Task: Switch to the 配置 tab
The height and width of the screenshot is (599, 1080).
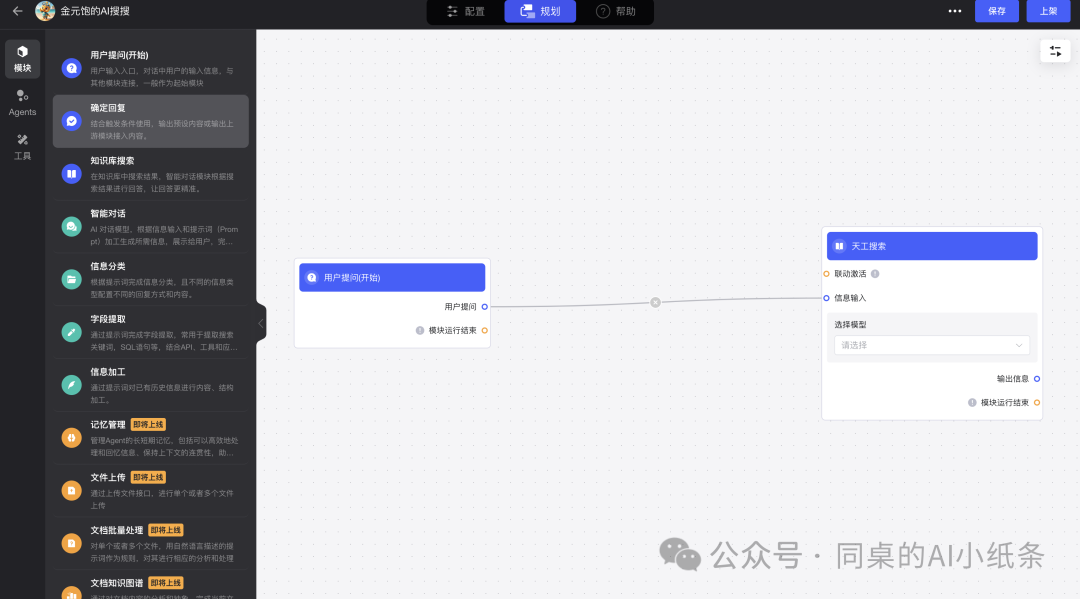Action: click(466, 11)
